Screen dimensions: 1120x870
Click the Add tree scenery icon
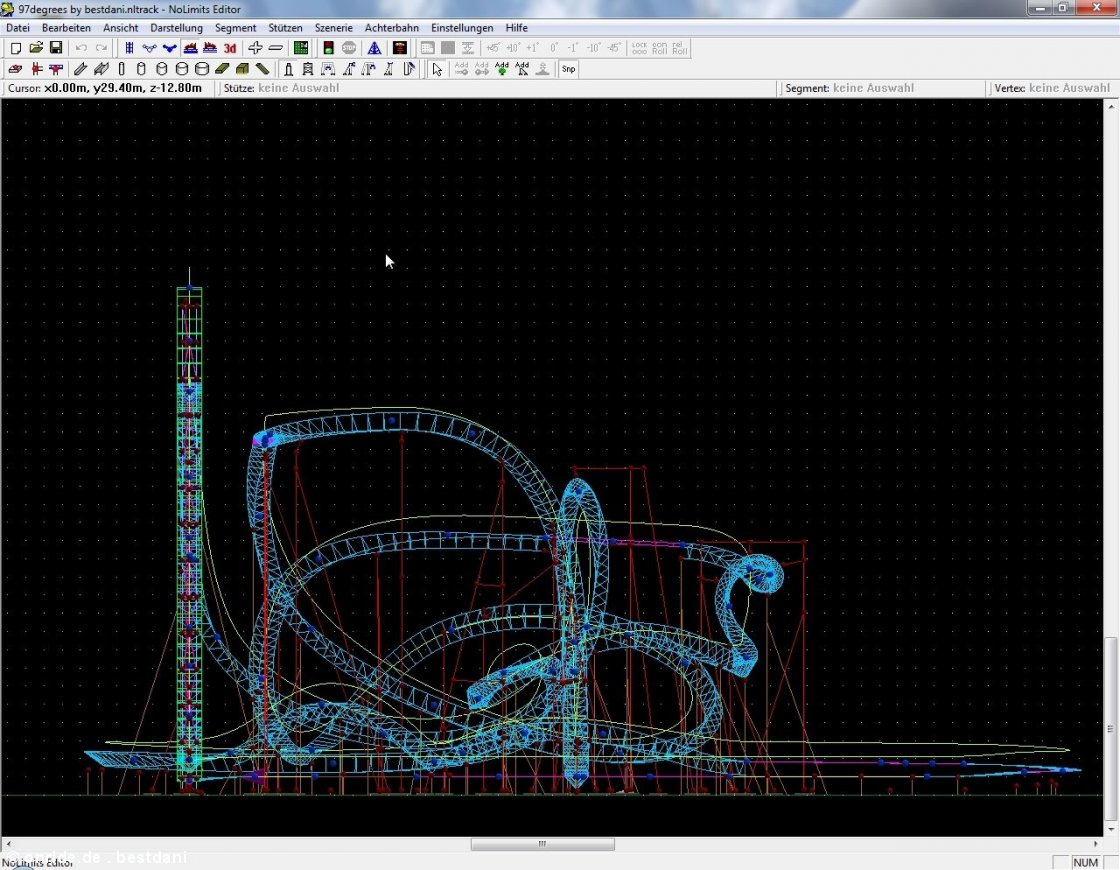(x=502, y=69)
